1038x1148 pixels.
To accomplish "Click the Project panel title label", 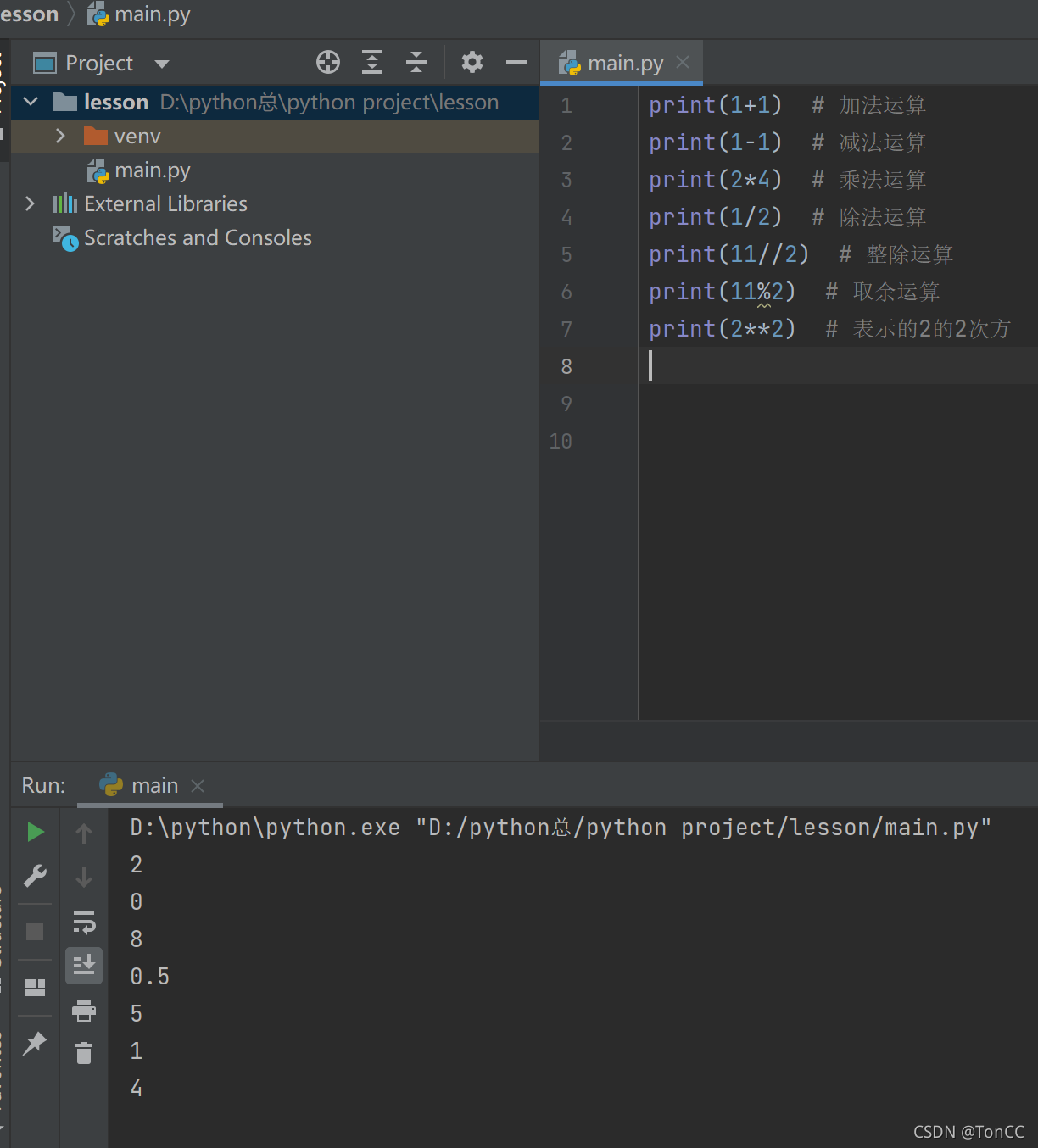I will click(99, 63).
